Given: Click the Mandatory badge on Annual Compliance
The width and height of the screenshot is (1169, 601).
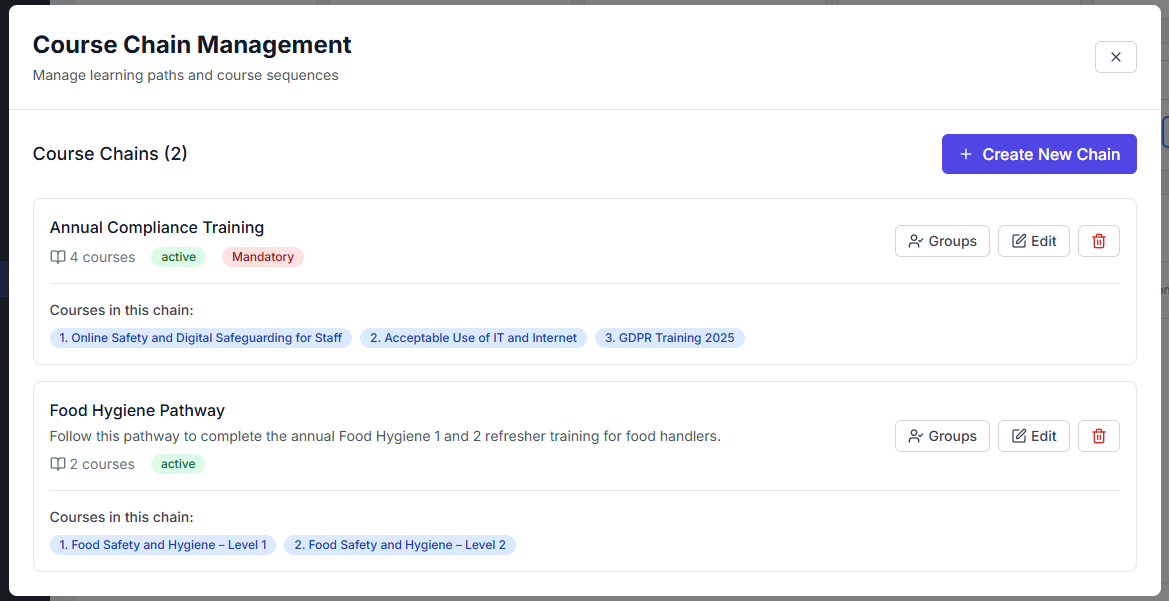Looking at the screenshot, I should pyautogui.click(x=263, y=257).
